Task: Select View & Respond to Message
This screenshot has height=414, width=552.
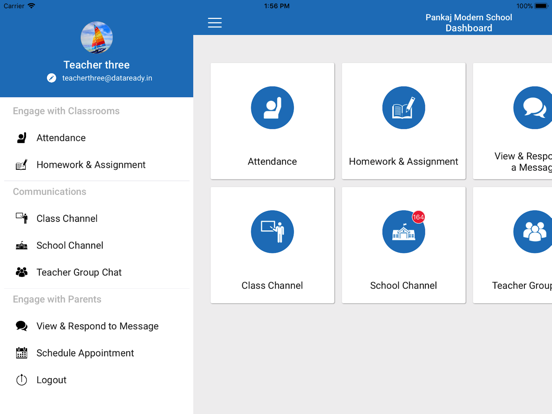Action: pos(98,326)
